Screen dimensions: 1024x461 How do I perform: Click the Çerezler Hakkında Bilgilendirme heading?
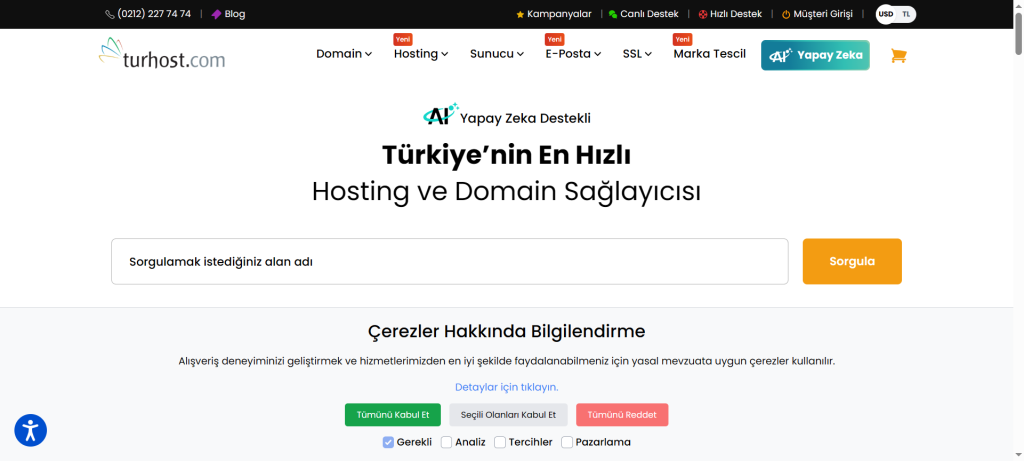(507, 331)
